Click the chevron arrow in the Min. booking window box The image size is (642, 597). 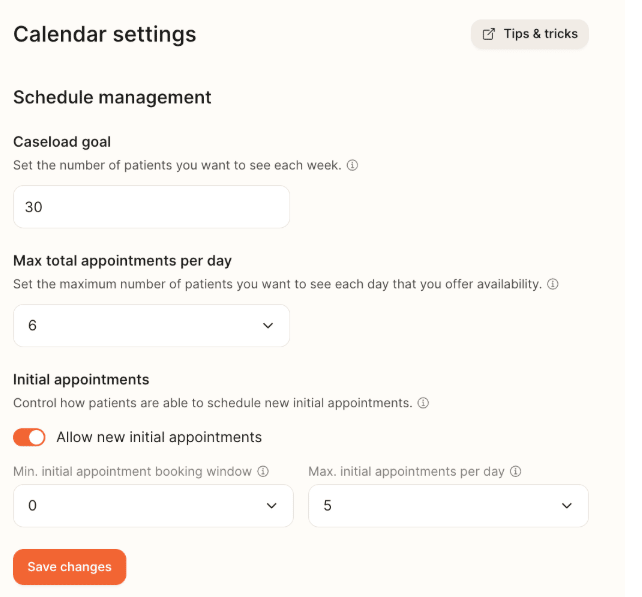point(272,506)
